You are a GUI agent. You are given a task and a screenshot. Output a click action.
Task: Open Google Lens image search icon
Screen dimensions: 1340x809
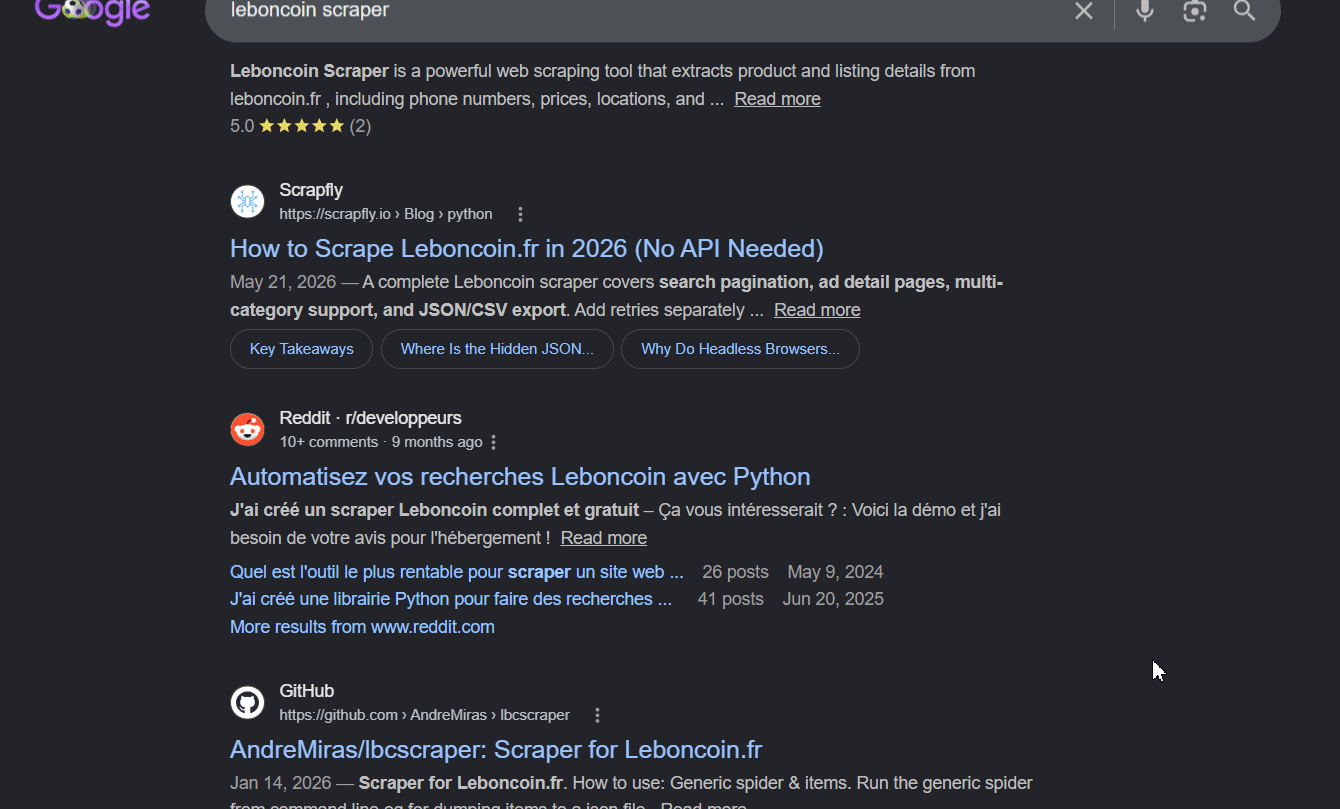tap(1195, 11)
